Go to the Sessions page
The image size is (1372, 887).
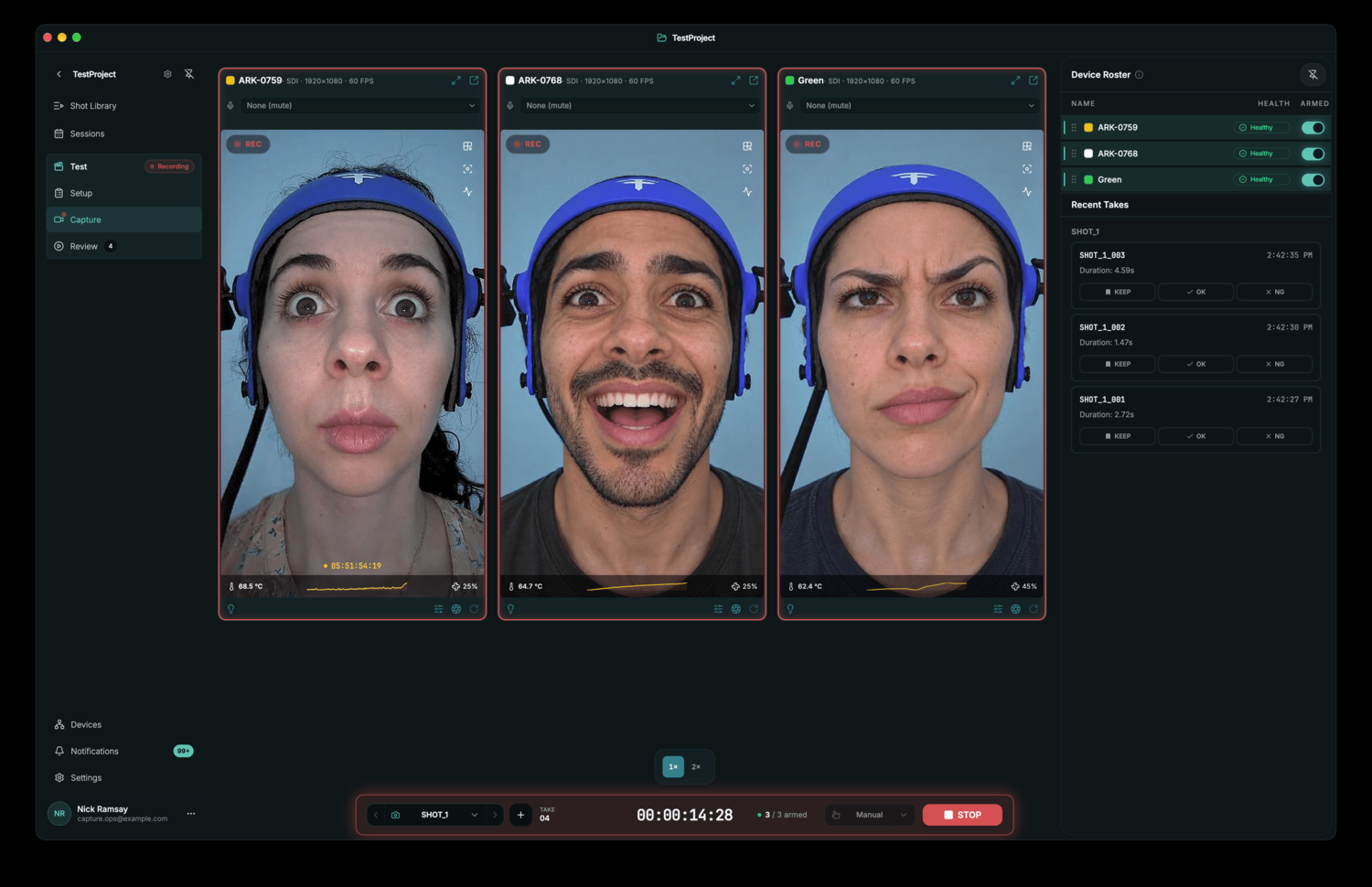123,134
